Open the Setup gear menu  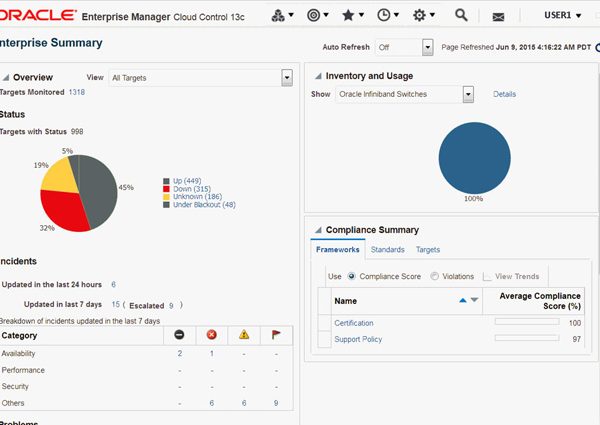coord(423,15)
